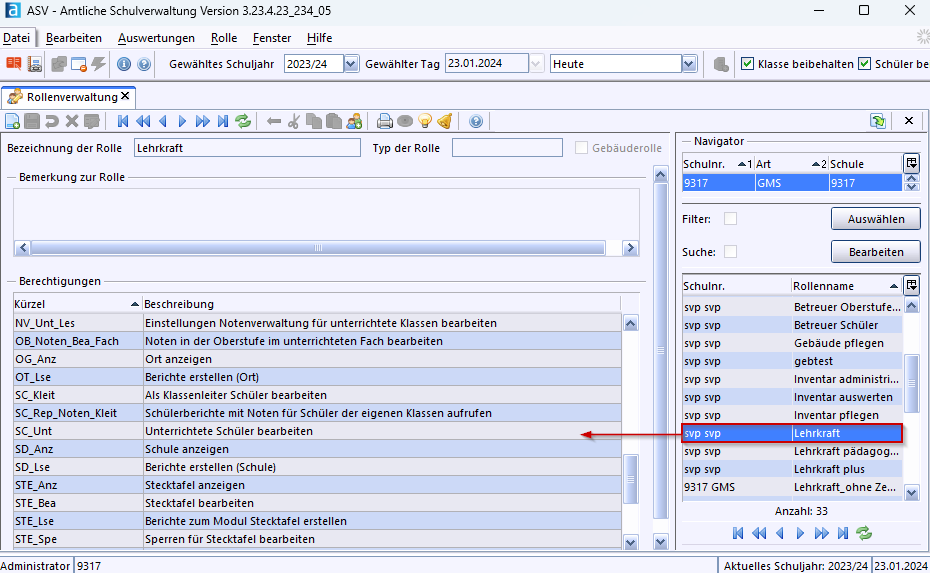Jump to first record in the Rollenverwaltung toolbar

(x=123, y=121)
